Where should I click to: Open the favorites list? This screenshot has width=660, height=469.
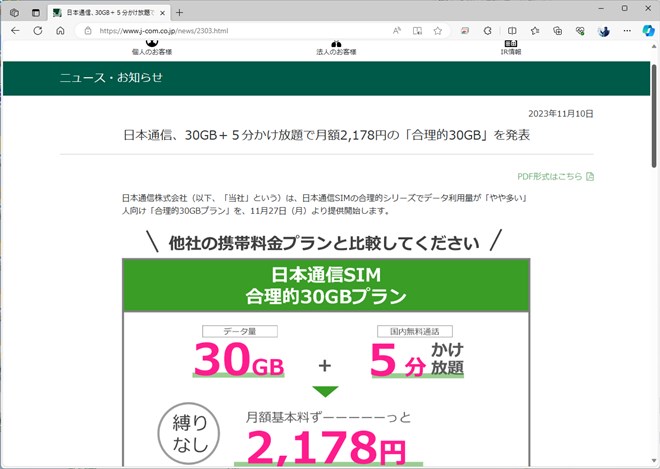[535, 31]
